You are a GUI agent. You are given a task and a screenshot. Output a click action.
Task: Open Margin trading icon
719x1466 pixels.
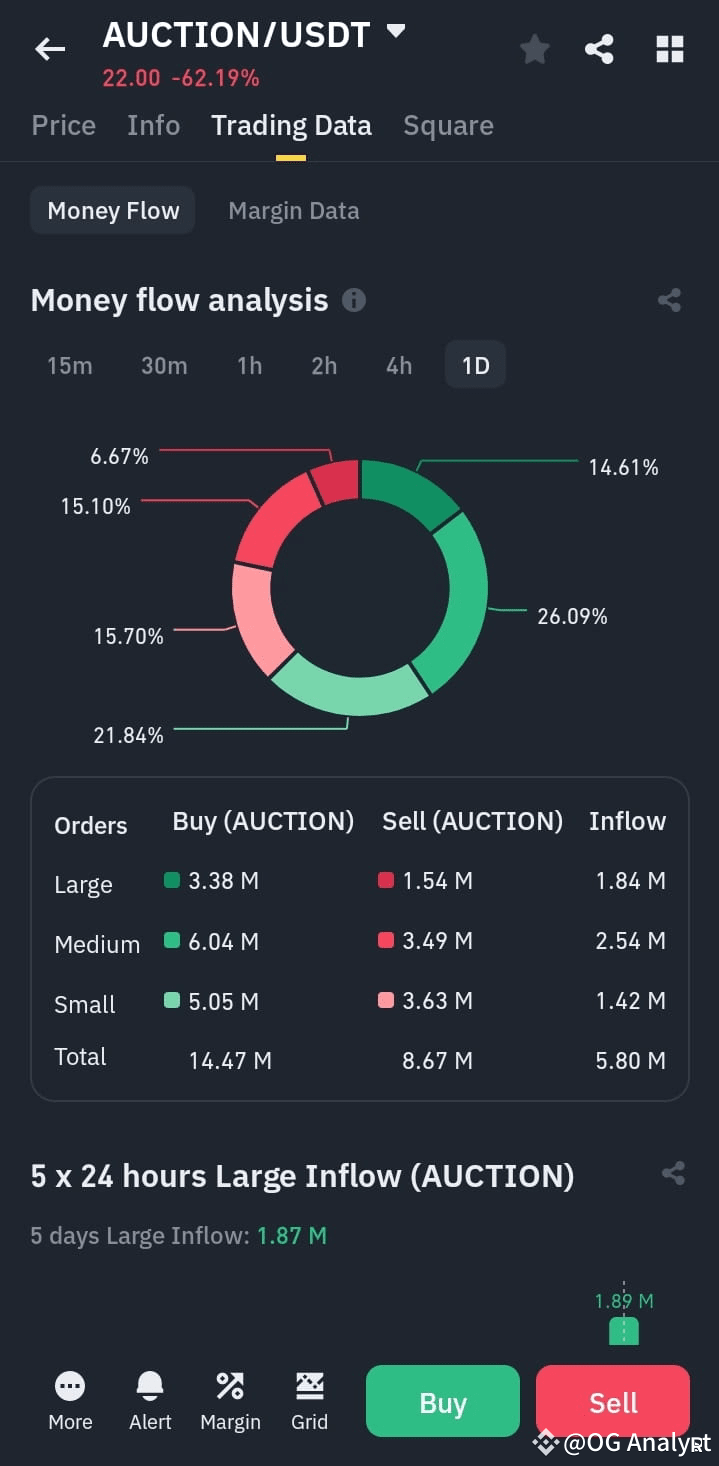230,1385
